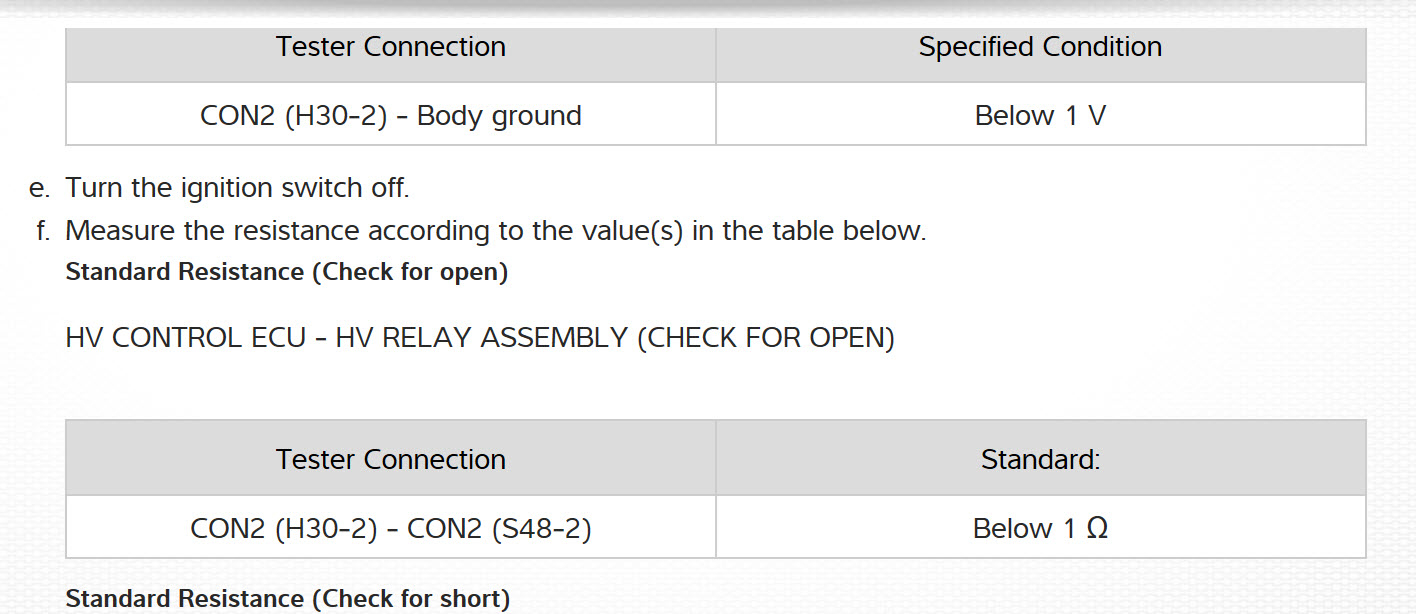Select the CON2 (H30-2) - CON2 (S48-2) cell
The width and height of the screenshot is (1416, 614).
[391, 528]
